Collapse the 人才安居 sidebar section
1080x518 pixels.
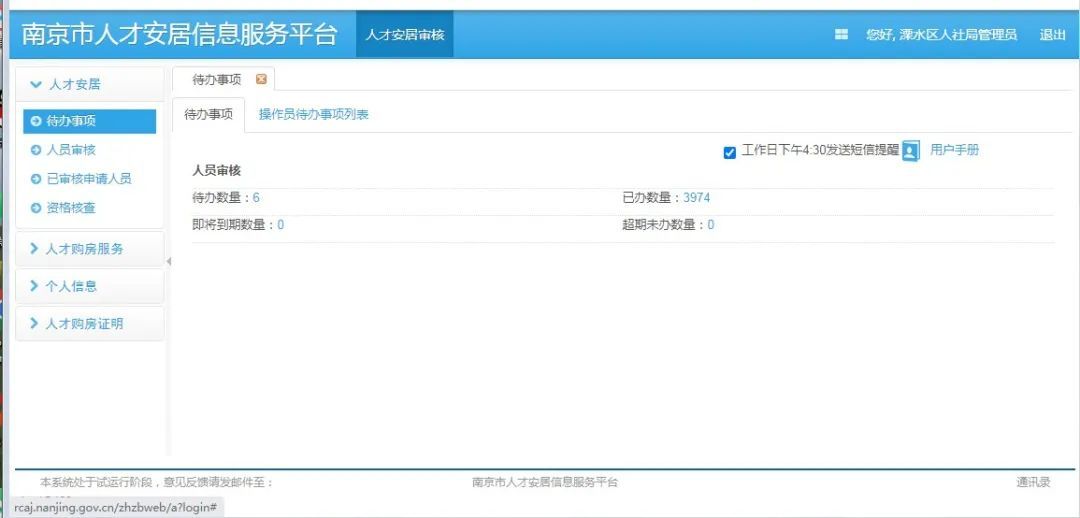(90, 85)
